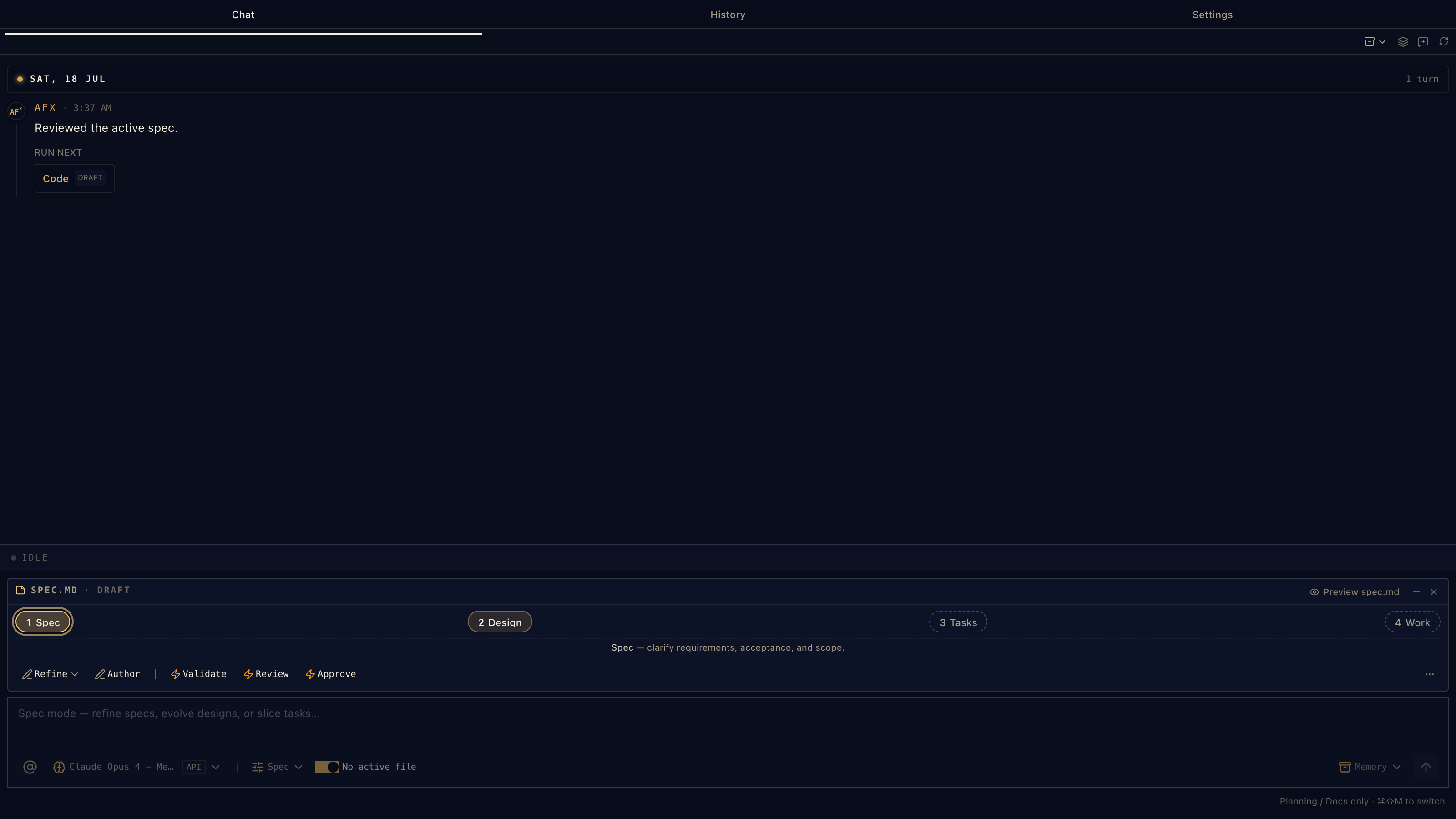Click the SPEC.MD file icon
The image size is (1456, 819).
point(21,590)
